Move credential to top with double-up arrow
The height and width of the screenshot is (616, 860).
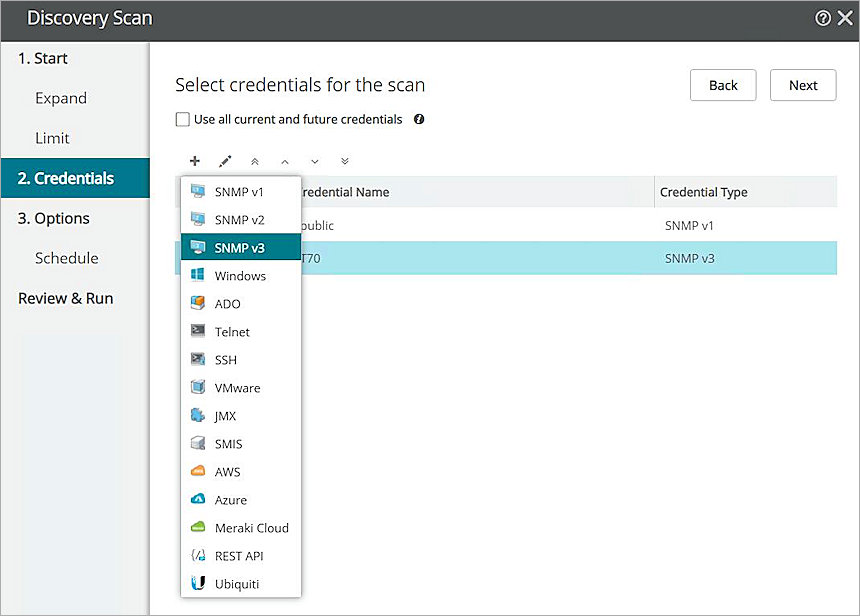[255, 161]
